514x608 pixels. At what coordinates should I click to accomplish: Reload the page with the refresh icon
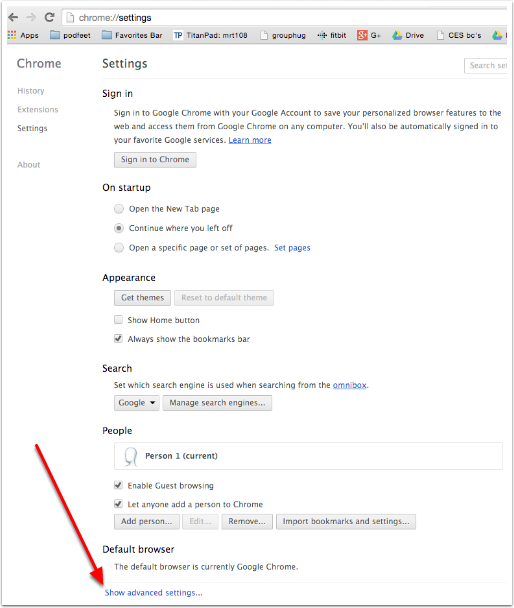[x=49, y=17]
